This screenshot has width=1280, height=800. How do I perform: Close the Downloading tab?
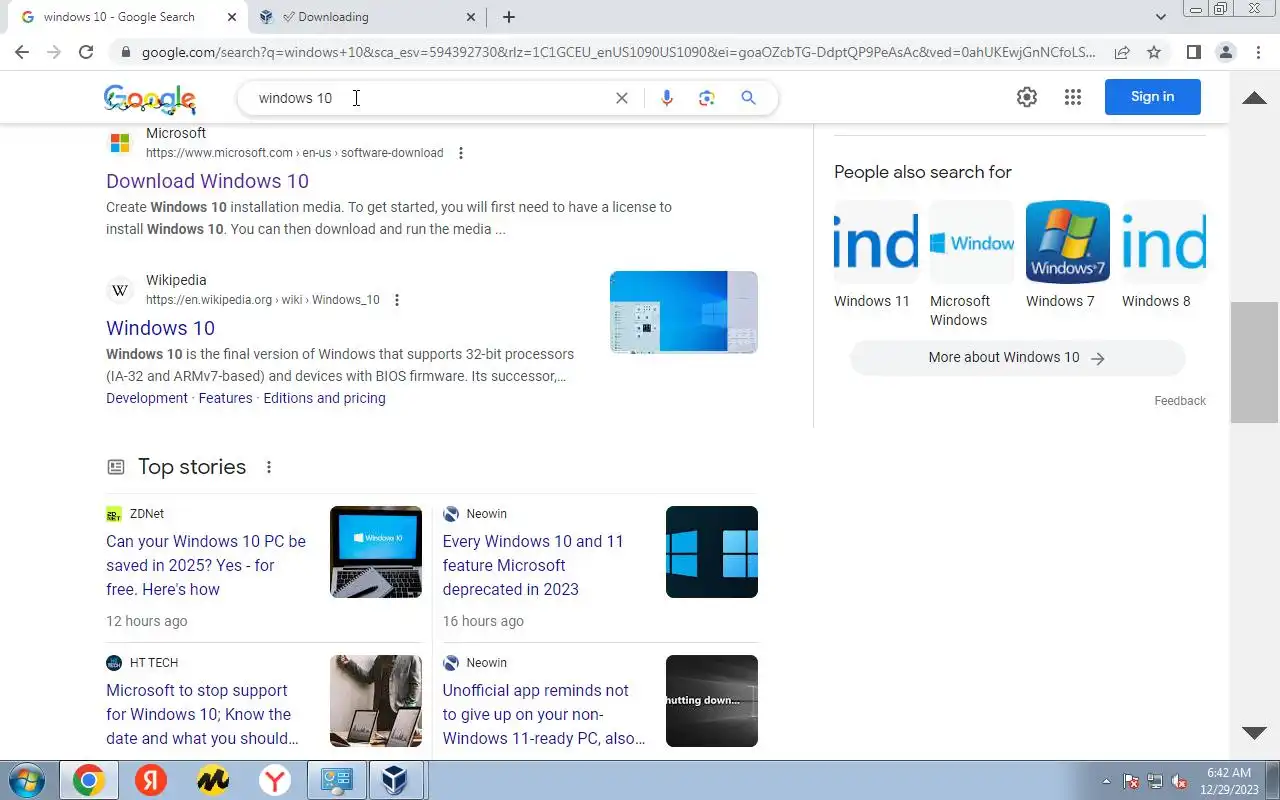[x=471, y=17]
